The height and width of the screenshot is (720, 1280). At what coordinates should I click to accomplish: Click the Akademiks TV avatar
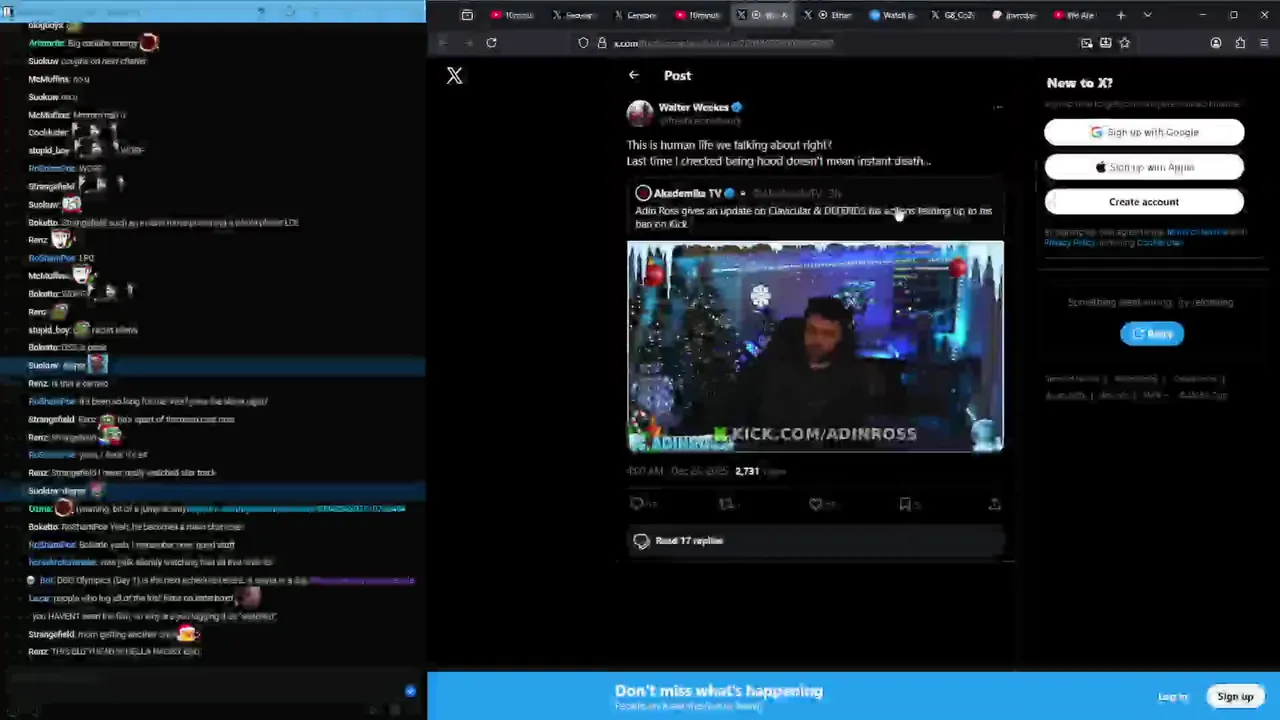tap(643, 193)
